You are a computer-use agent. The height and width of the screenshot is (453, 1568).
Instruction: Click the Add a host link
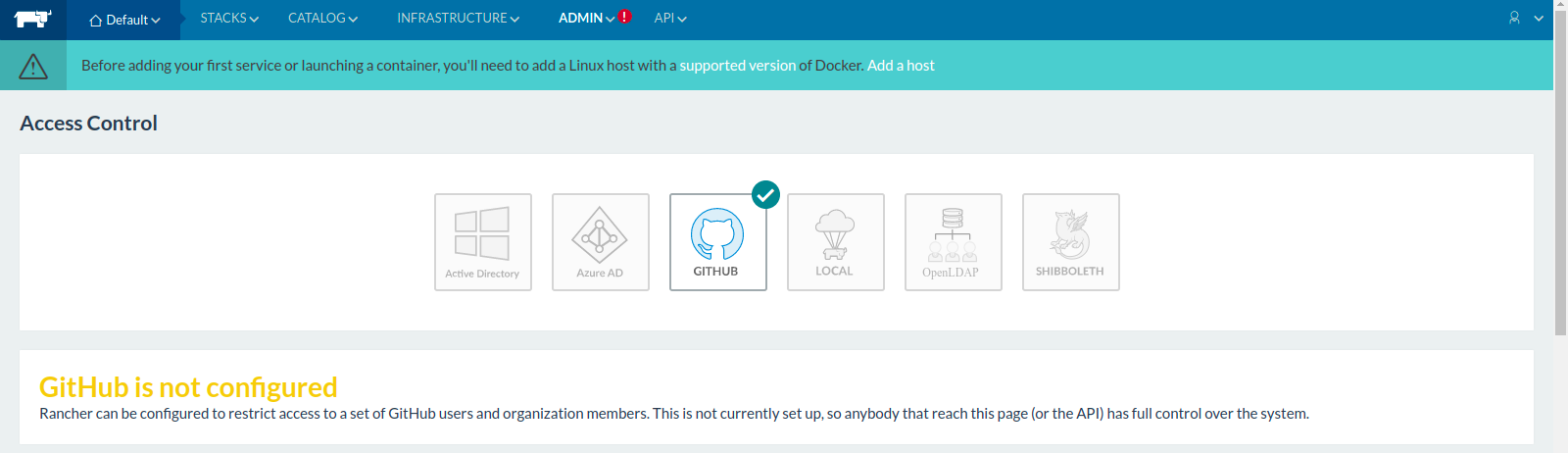[x=901, y=66]
